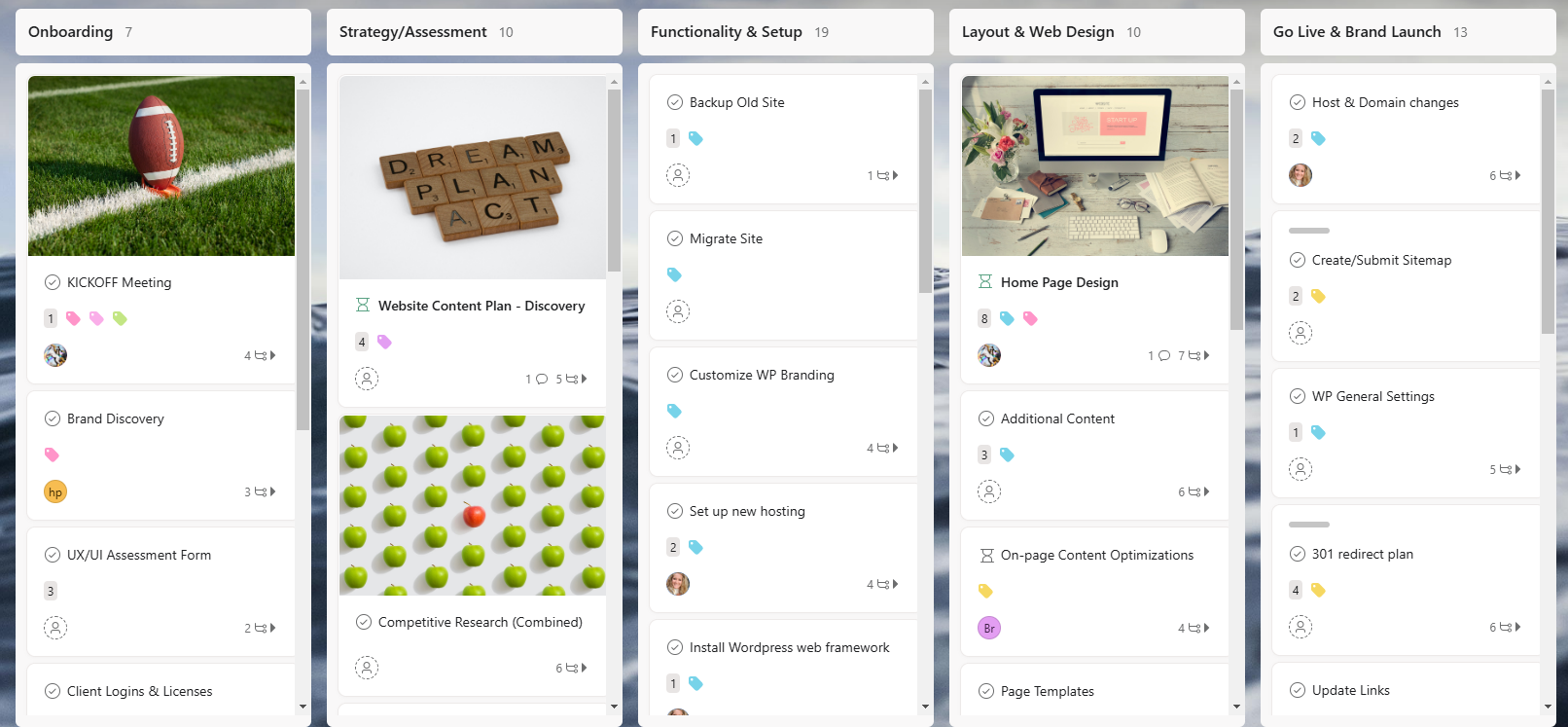Click subtask icon on Set up new hosting

click(883, 584)
